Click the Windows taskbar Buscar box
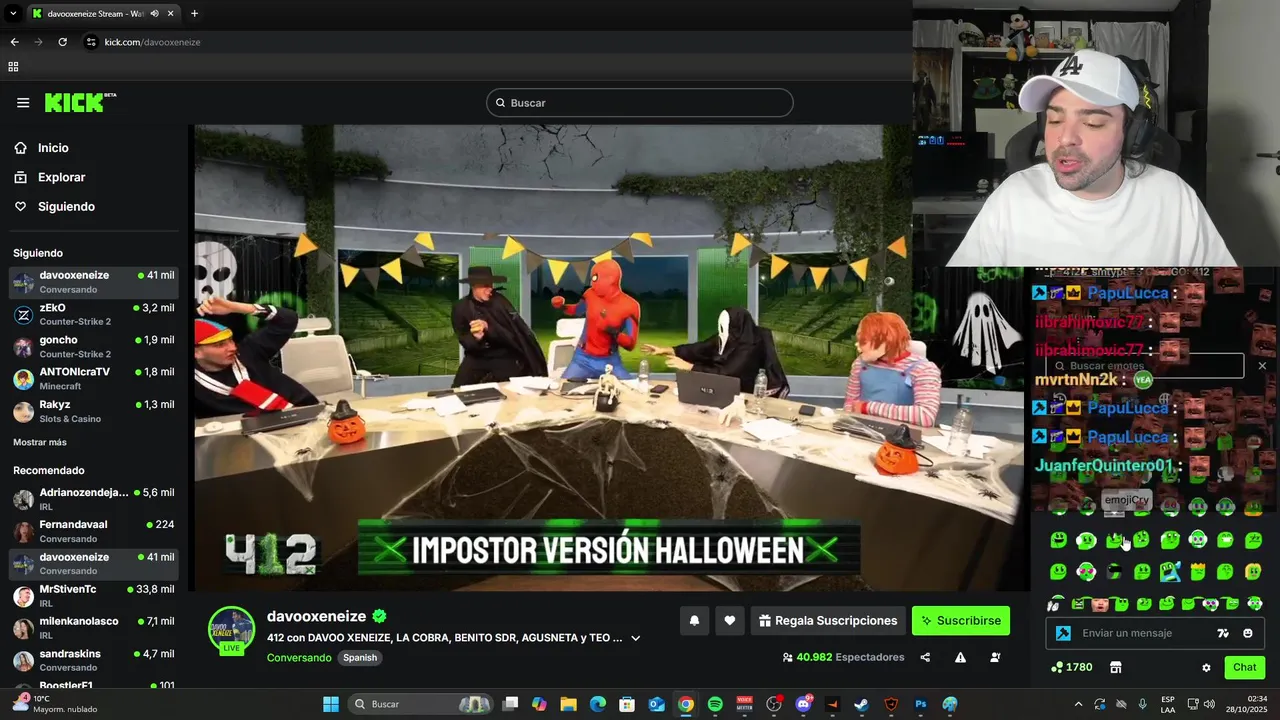 pyautogui.click(x=422, y=704)
